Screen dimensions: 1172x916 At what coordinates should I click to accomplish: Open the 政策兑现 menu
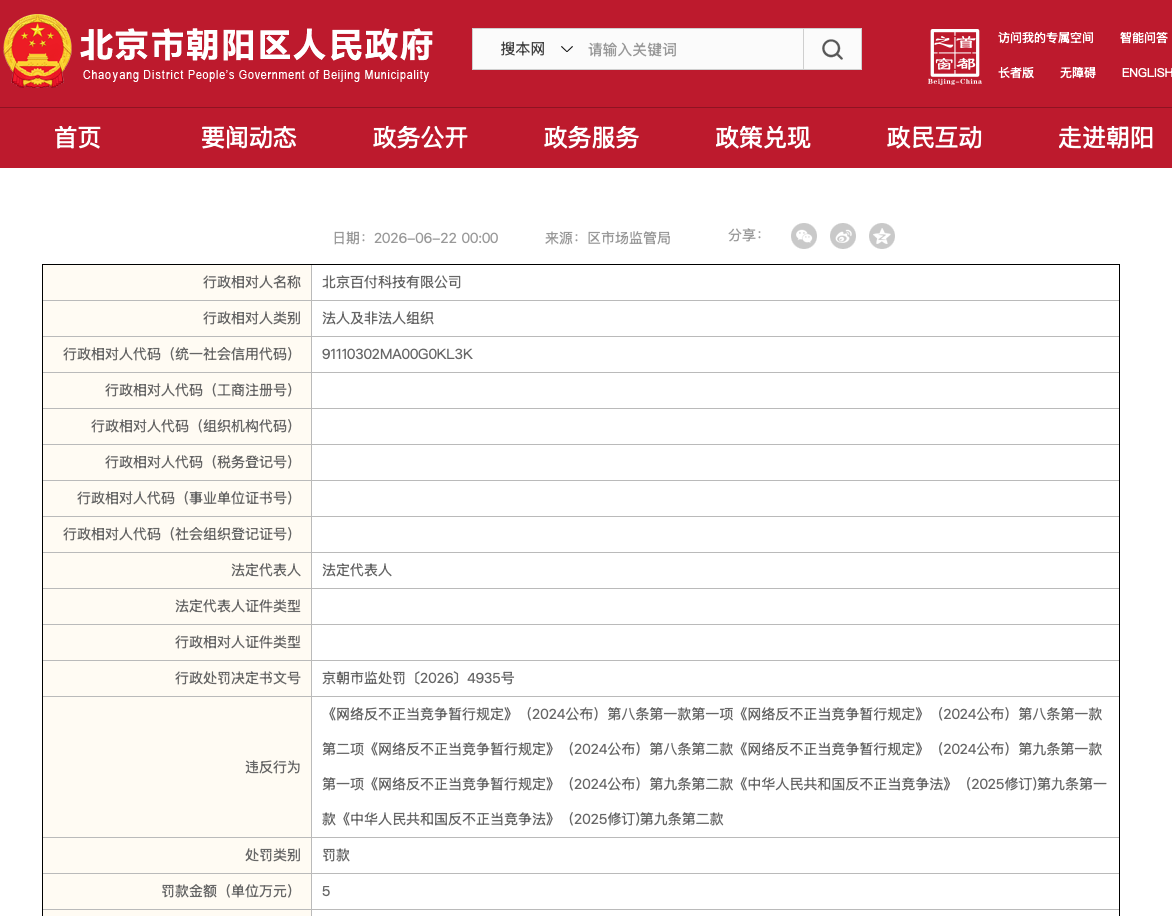tap(762, 137)
